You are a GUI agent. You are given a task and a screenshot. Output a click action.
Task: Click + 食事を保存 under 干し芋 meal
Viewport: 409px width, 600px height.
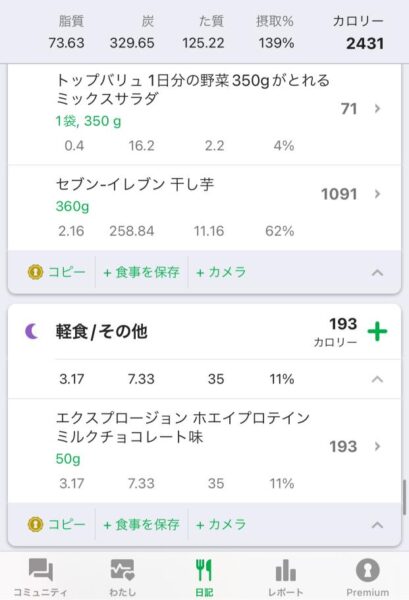click(x=141, y=272)
